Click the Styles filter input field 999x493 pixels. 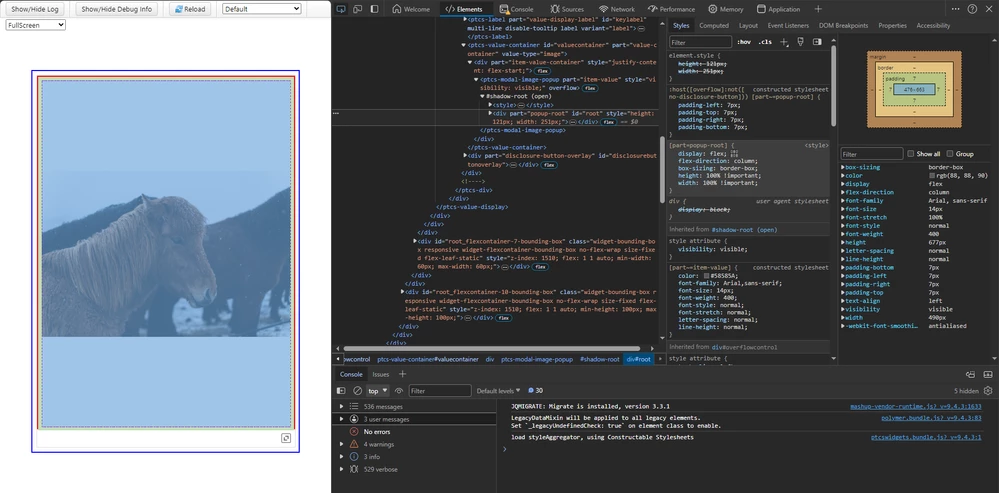(700, 42)
